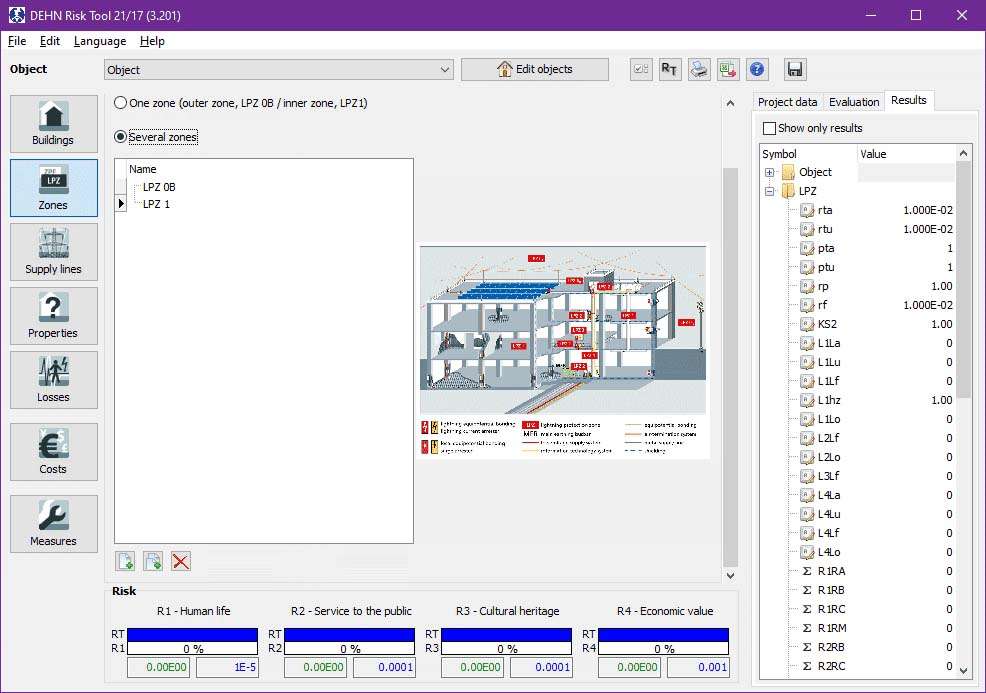Switch to the Evaluation tab
This screenshot has width=986, height=693.
tap(854, 101)
